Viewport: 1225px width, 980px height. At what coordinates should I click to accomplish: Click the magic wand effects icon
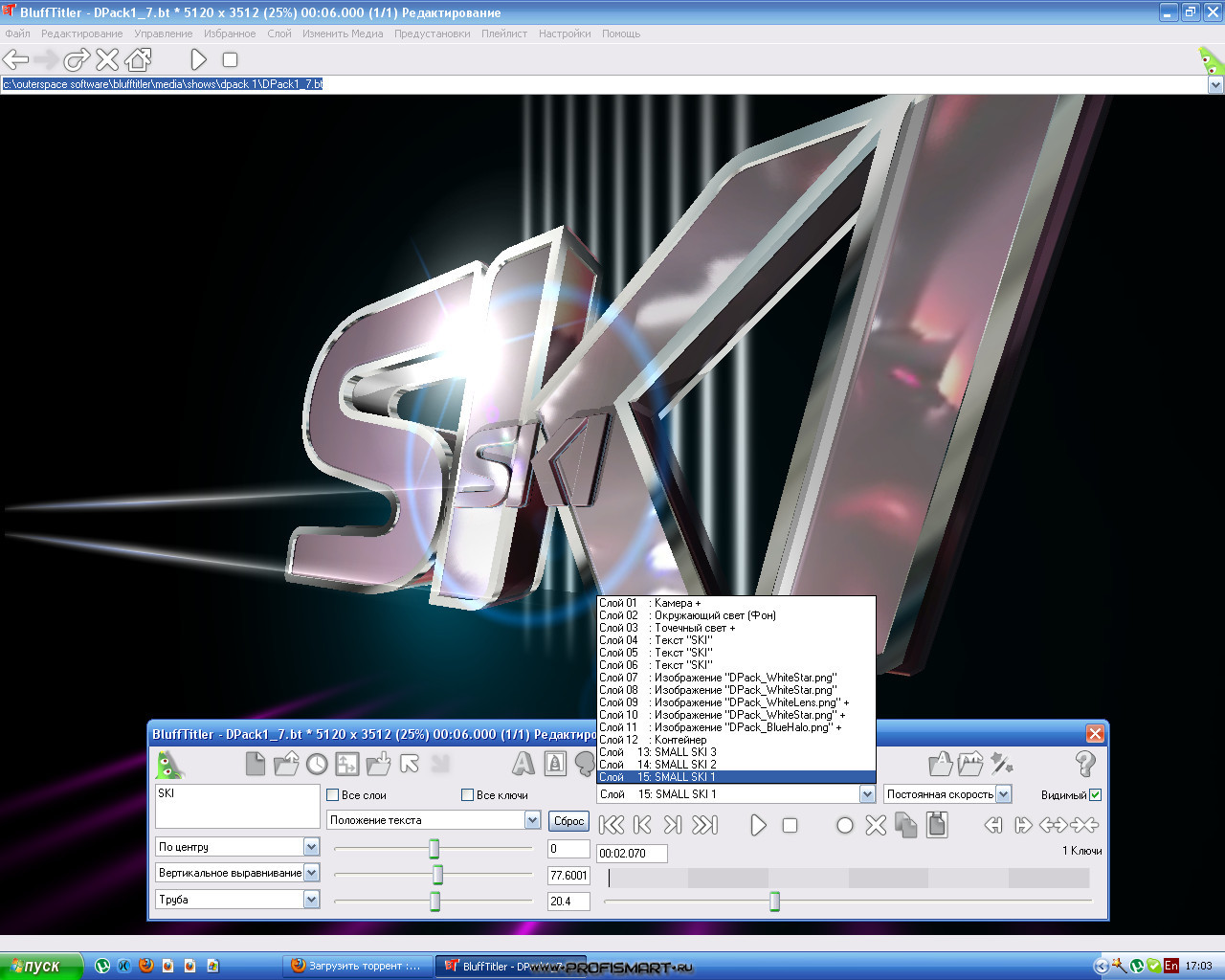coord(1001,763)
